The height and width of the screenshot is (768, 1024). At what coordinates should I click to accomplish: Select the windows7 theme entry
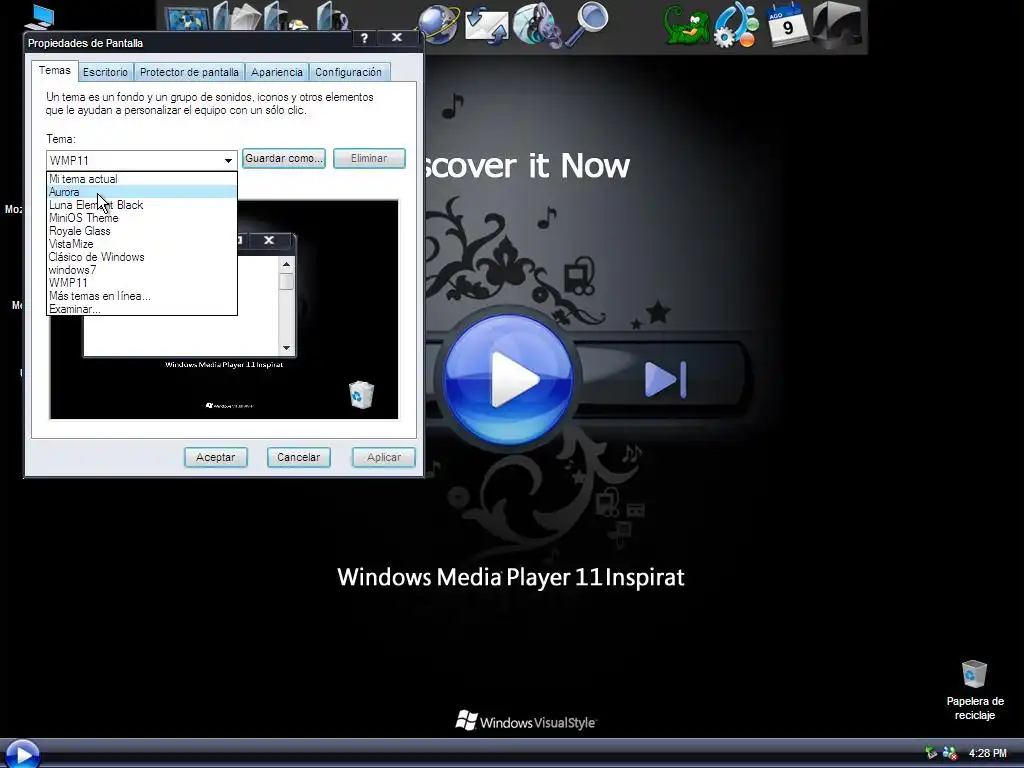(x=142, y=270)
